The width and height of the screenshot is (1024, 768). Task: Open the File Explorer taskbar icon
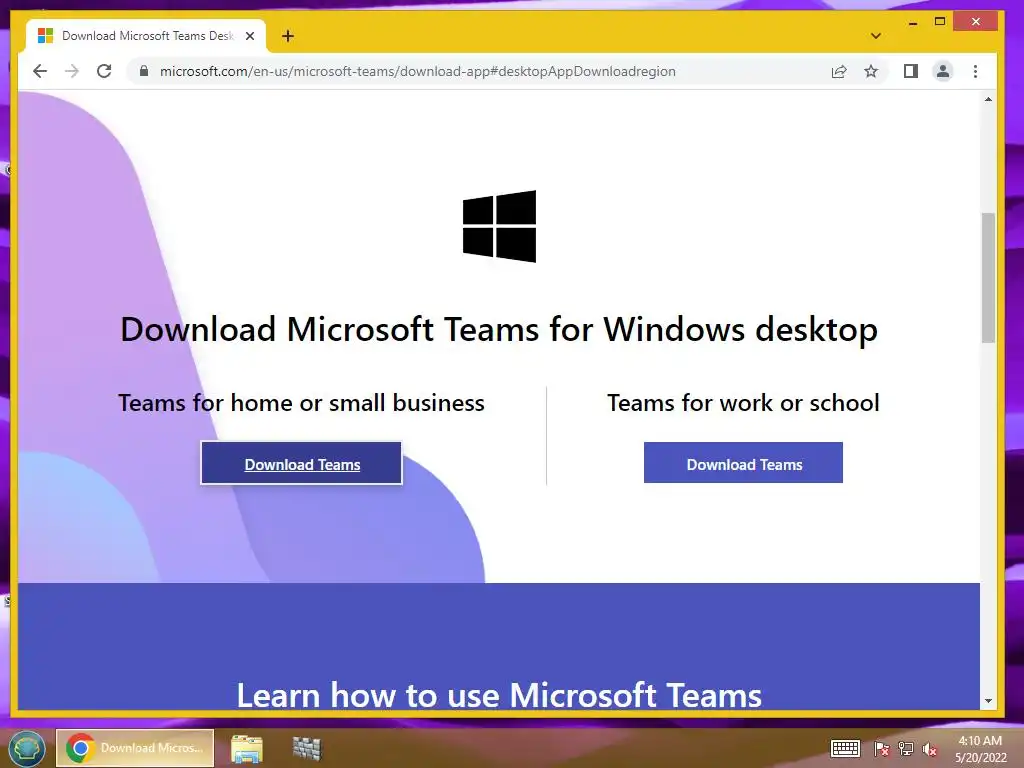point(247,749)
